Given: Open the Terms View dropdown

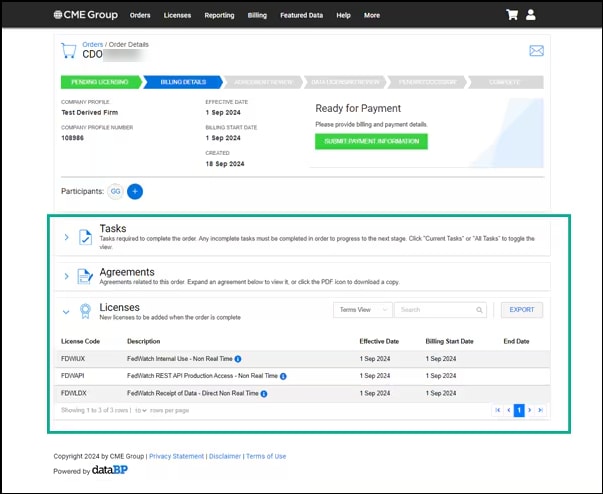Looking at the screenshot, I should 361,310.
